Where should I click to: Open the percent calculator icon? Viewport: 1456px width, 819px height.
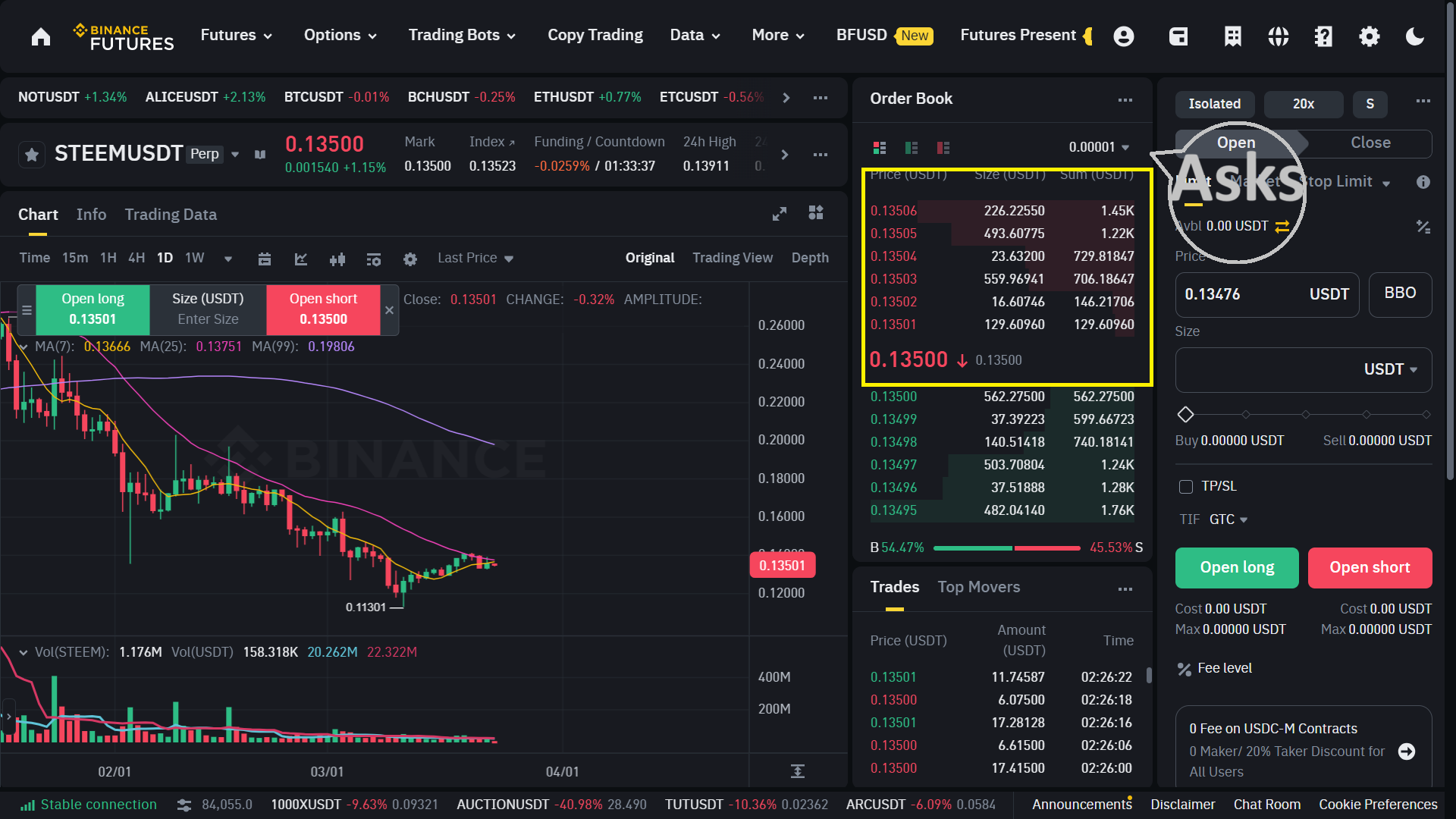(1423, 226)
